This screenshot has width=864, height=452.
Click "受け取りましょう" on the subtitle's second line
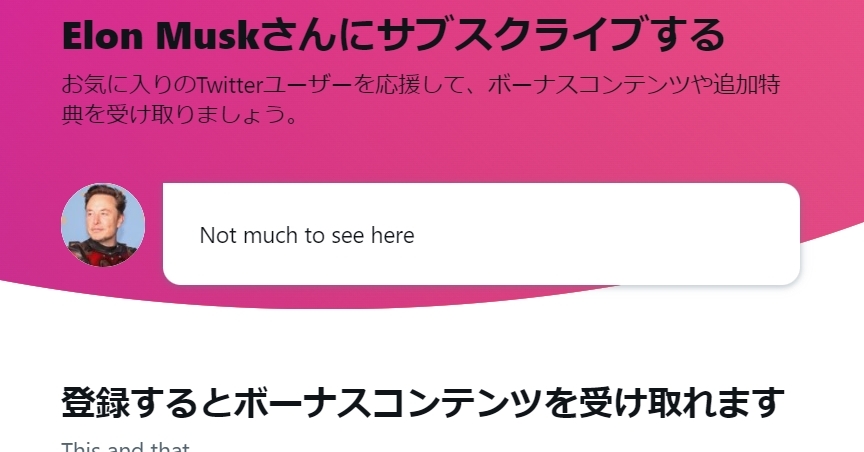[201, 115]
